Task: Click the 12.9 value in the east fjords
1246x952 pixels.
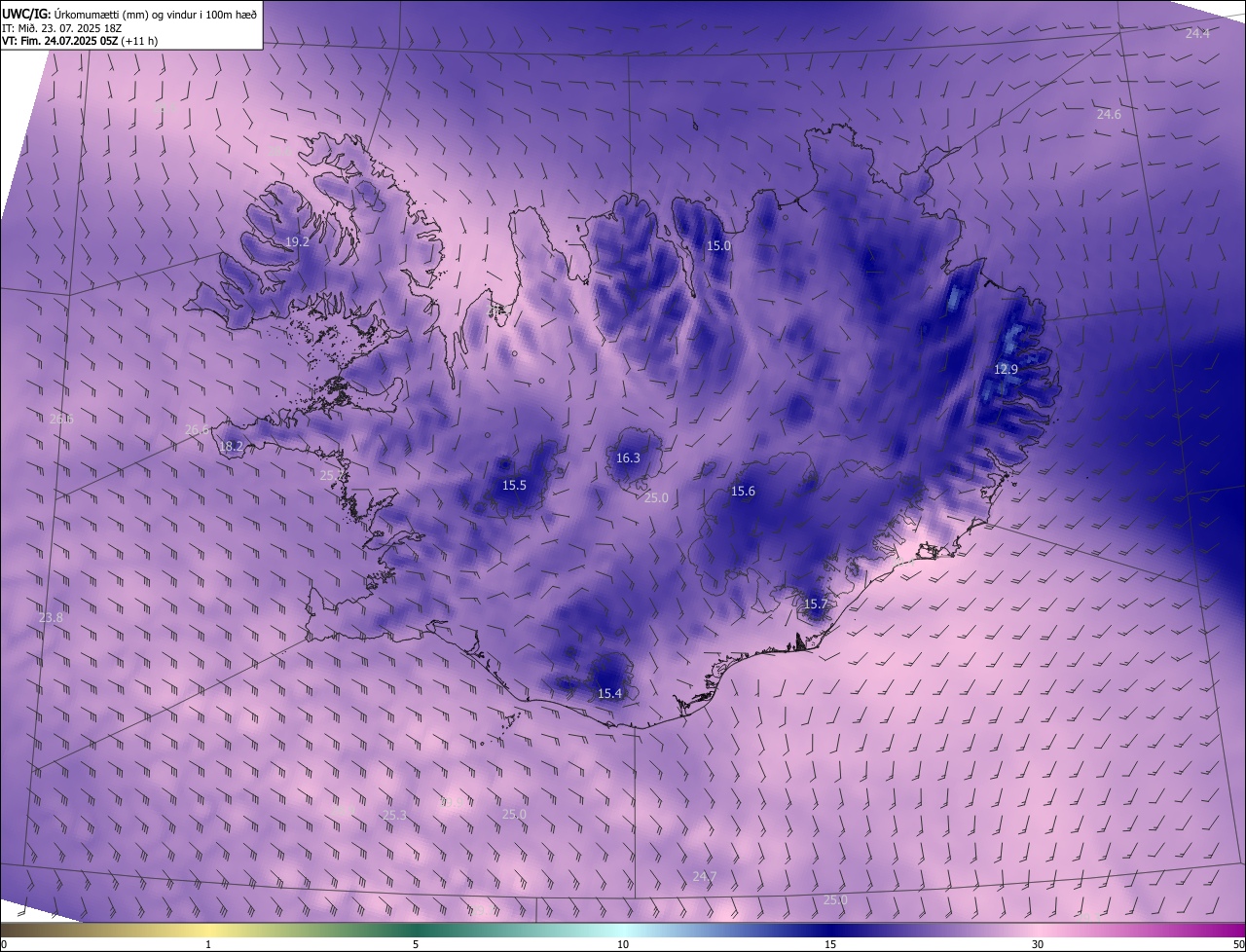Action: [1006, 369]
